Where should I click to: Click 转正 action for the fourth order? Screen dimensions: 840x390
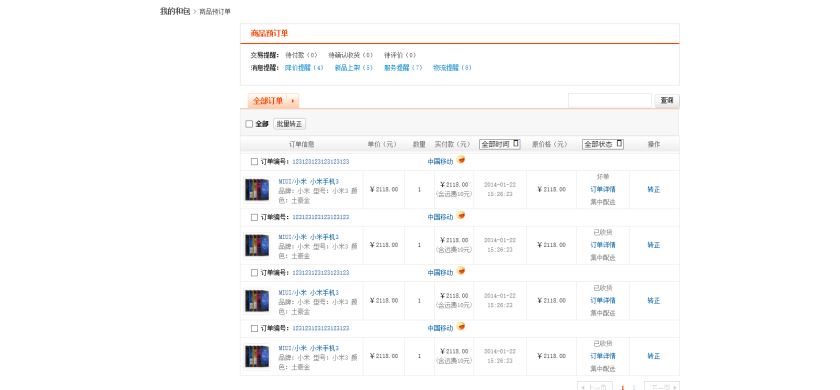pyautogui.click(x=654, y=356)
